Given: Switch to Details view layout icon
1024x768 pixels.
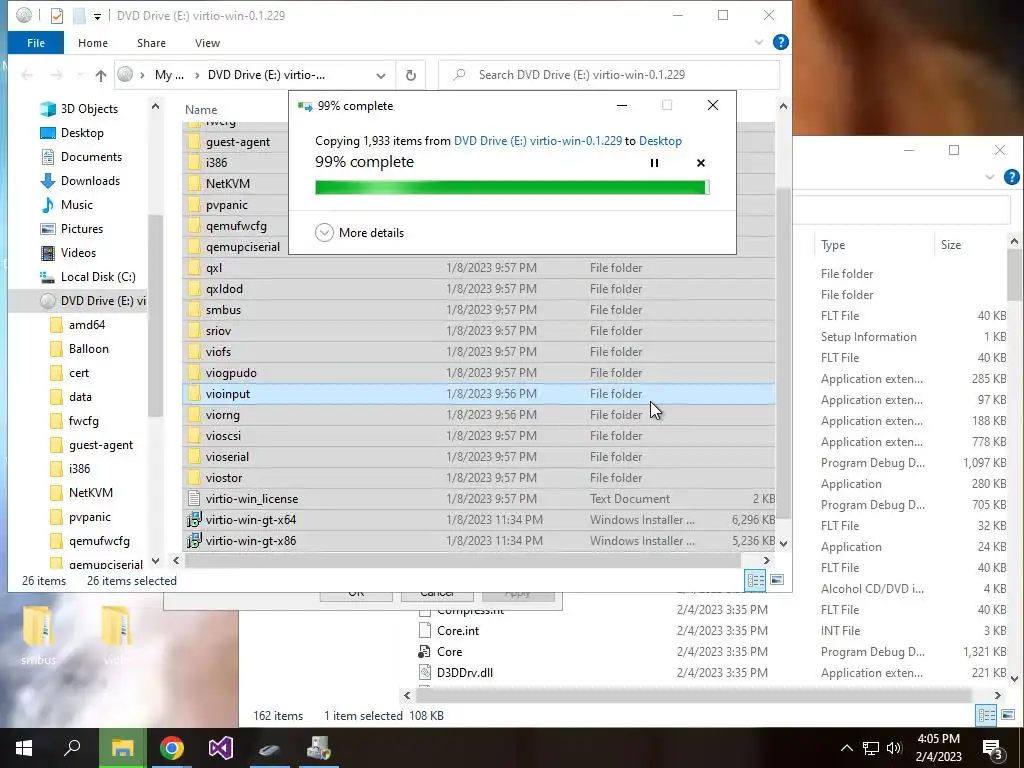Looking at the screenshot, I should coord(756,580).
